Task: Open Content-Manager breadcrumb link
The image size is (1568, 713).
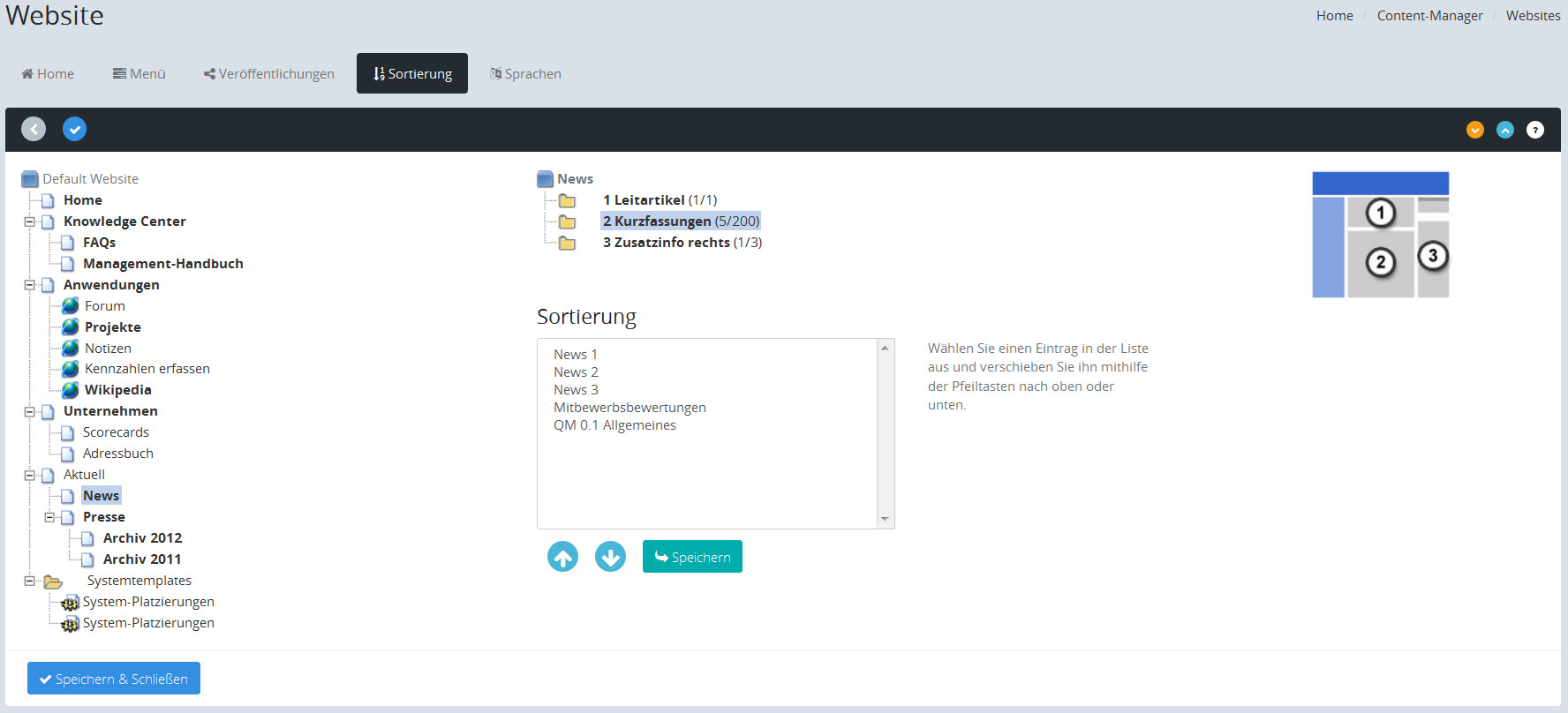Action: click(x=1429, y=16)
